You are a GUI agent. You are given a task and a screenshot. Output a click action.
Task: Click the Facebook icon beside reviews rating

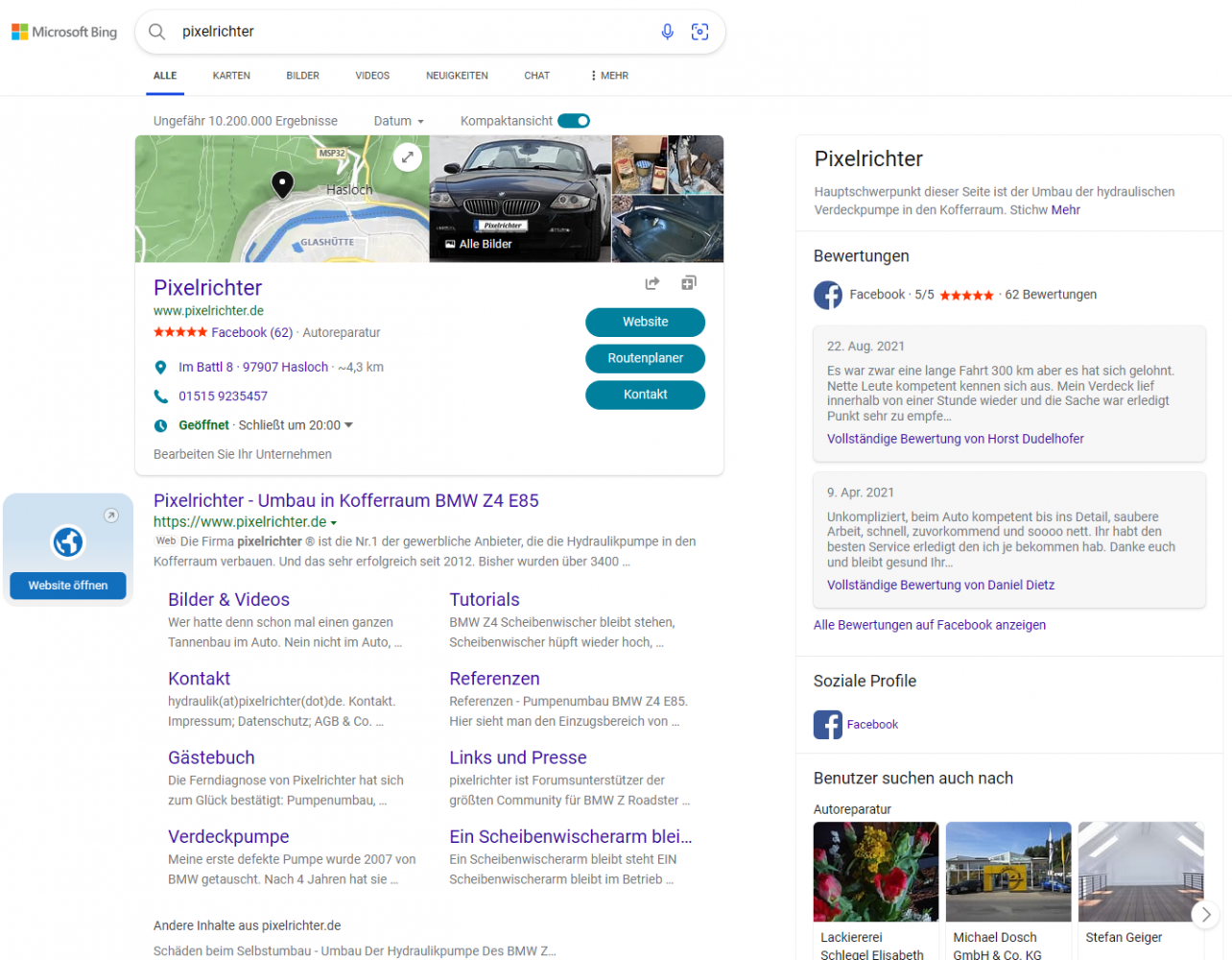(x=828, y=295)
